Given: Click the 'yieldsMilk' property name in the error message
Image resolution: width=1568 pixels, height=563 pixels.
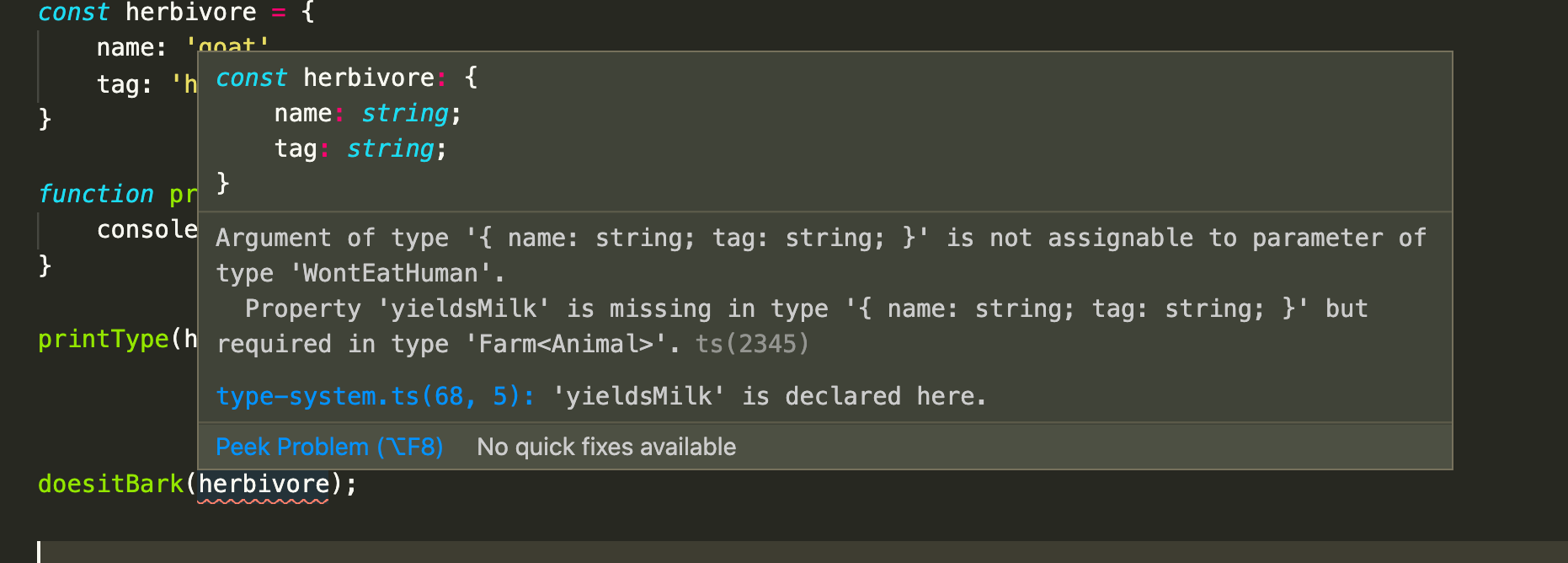Looking at the screenshot, I should coord(462,308).
